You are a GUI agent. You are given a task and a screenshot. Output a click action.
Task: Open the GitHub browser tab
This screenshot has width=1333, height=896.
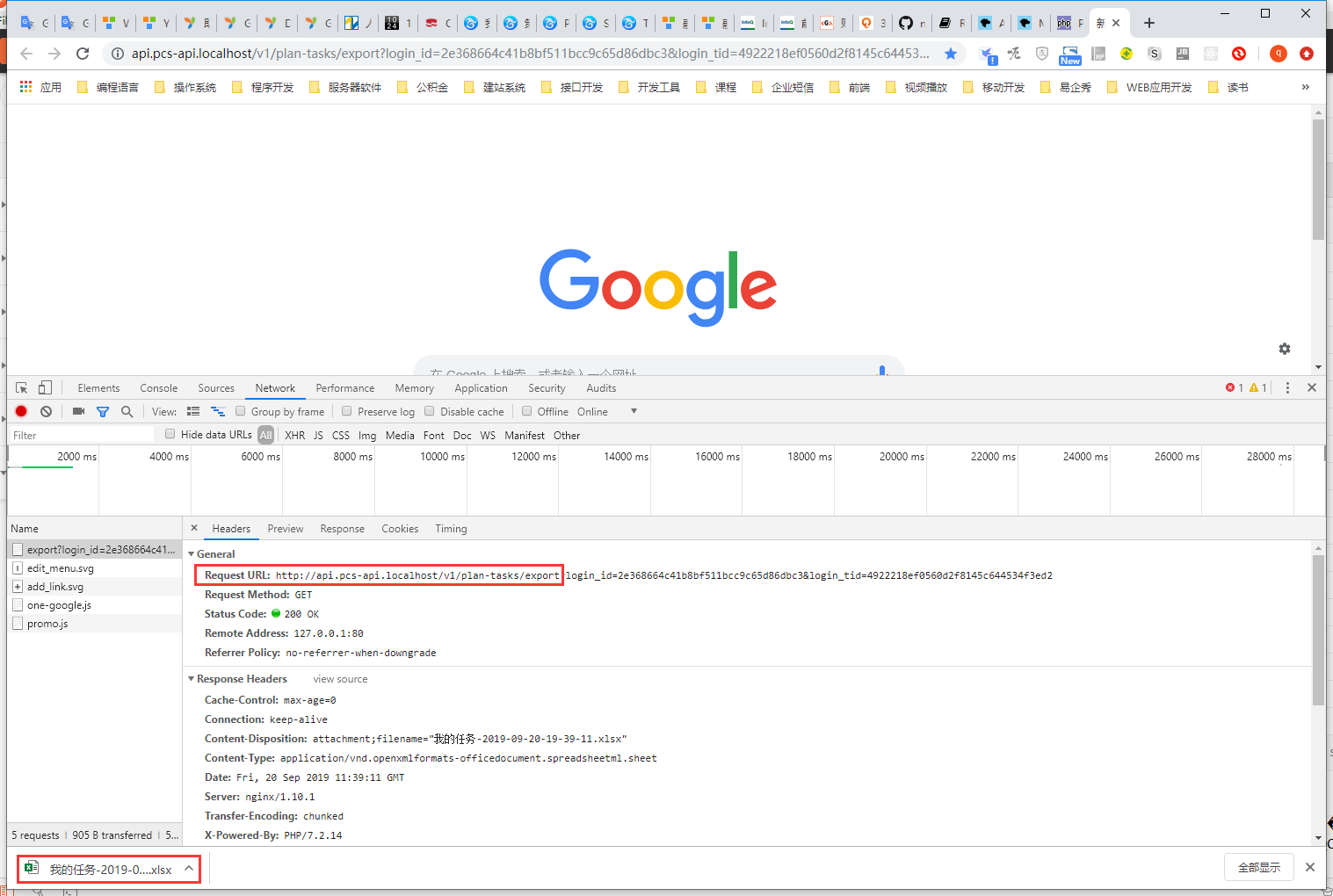(913, 23)
